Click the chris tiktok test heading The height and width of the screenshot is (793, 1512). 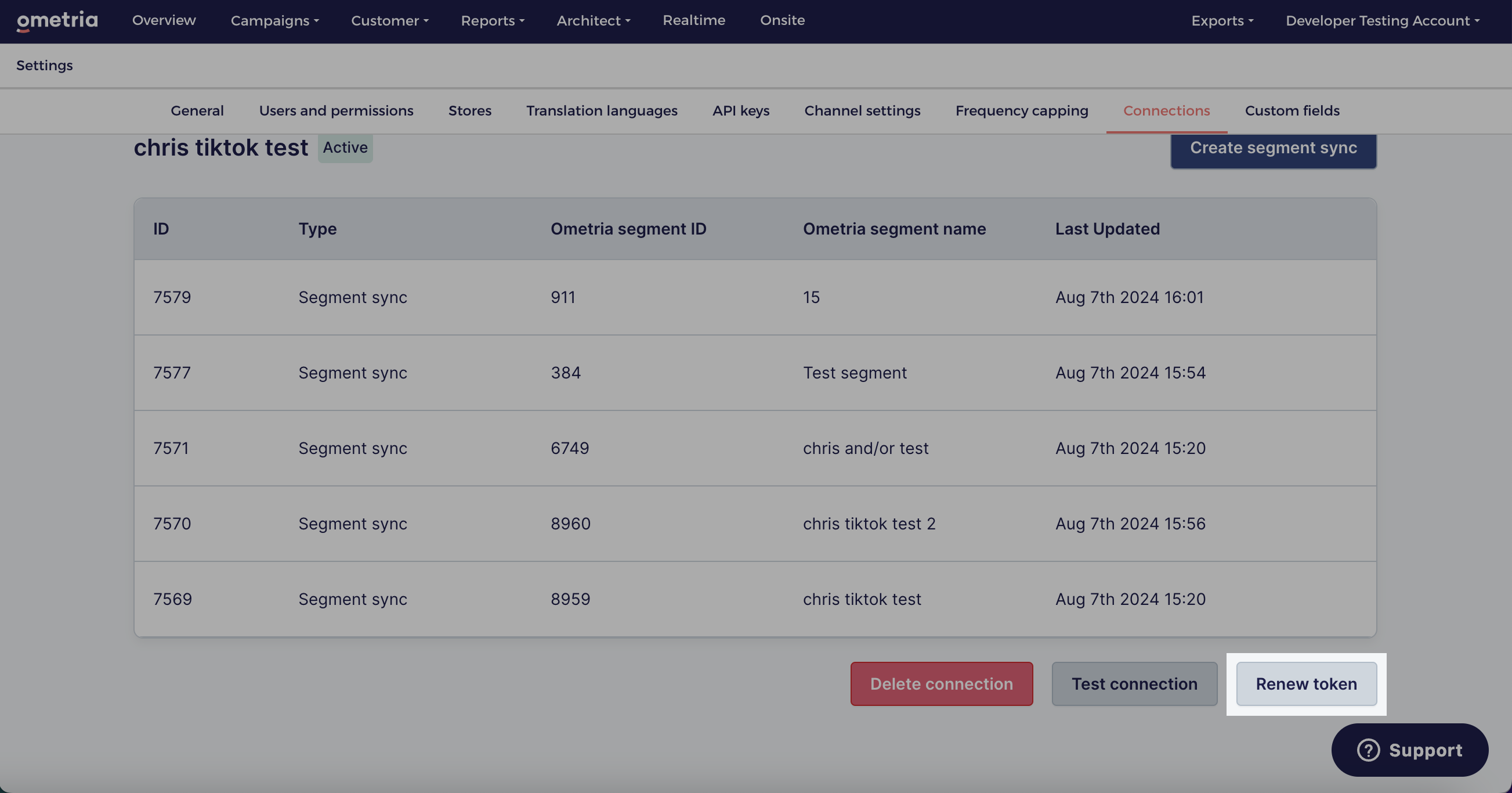(x=220, y=147)
